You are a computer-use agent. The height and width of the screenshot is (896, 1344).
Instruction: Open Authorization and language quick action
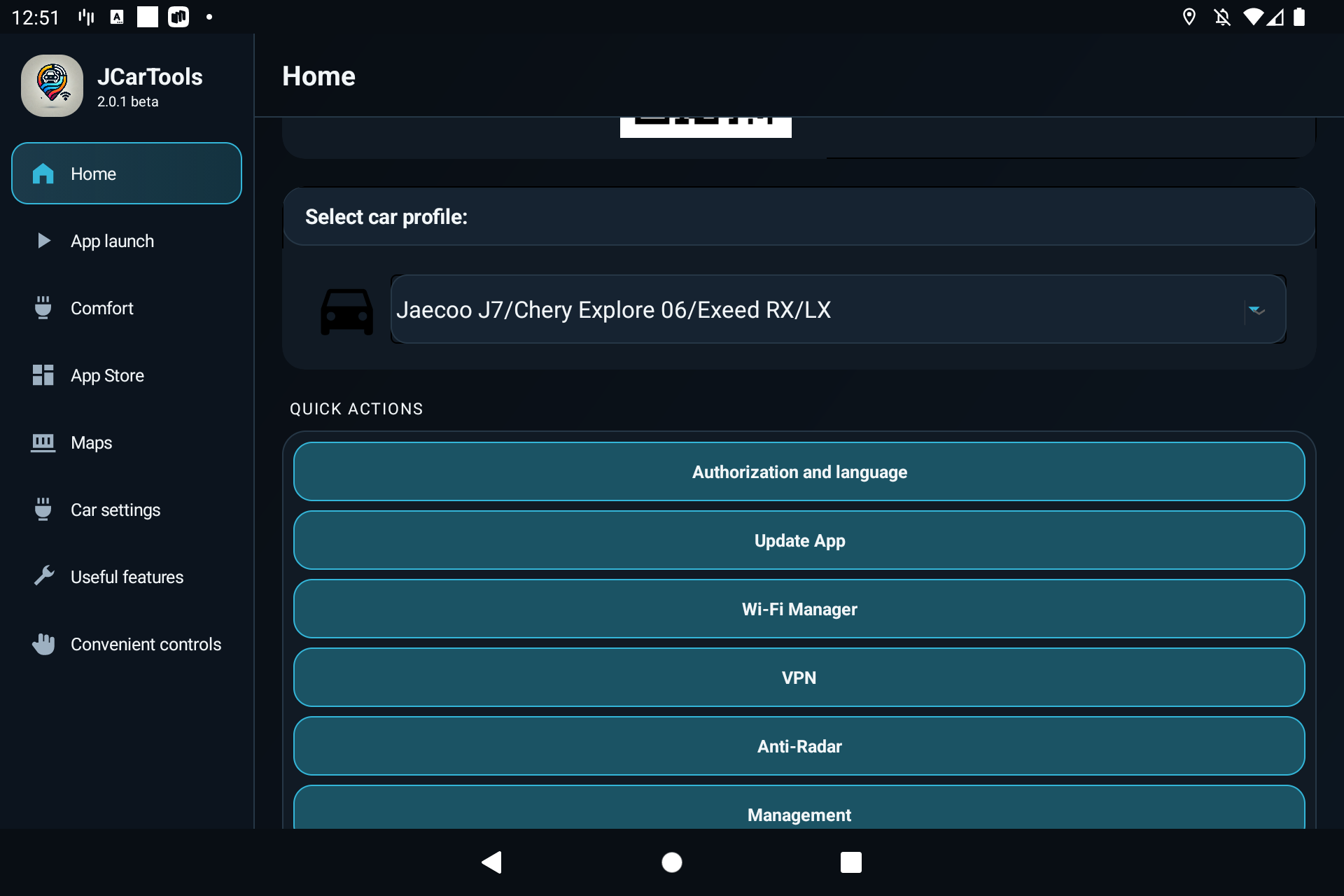(799, 472)
